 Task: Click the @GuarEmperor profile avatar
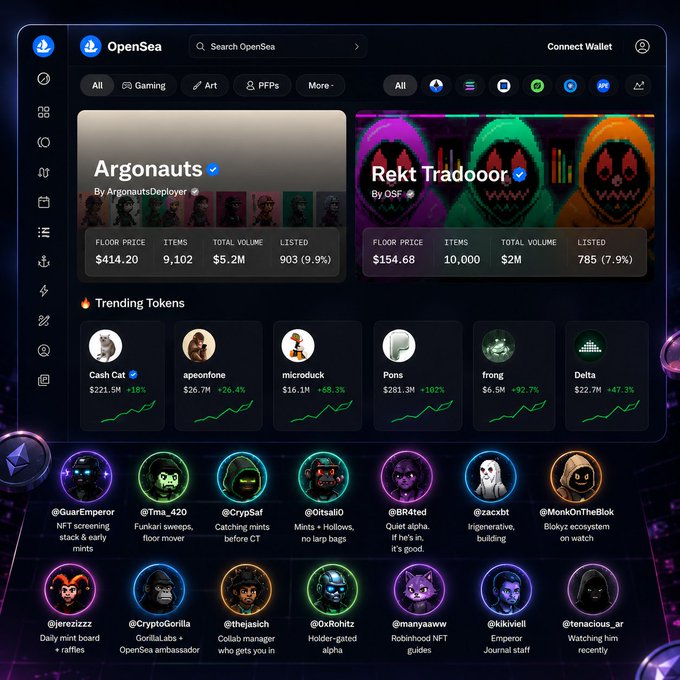(x=86, y=476)
